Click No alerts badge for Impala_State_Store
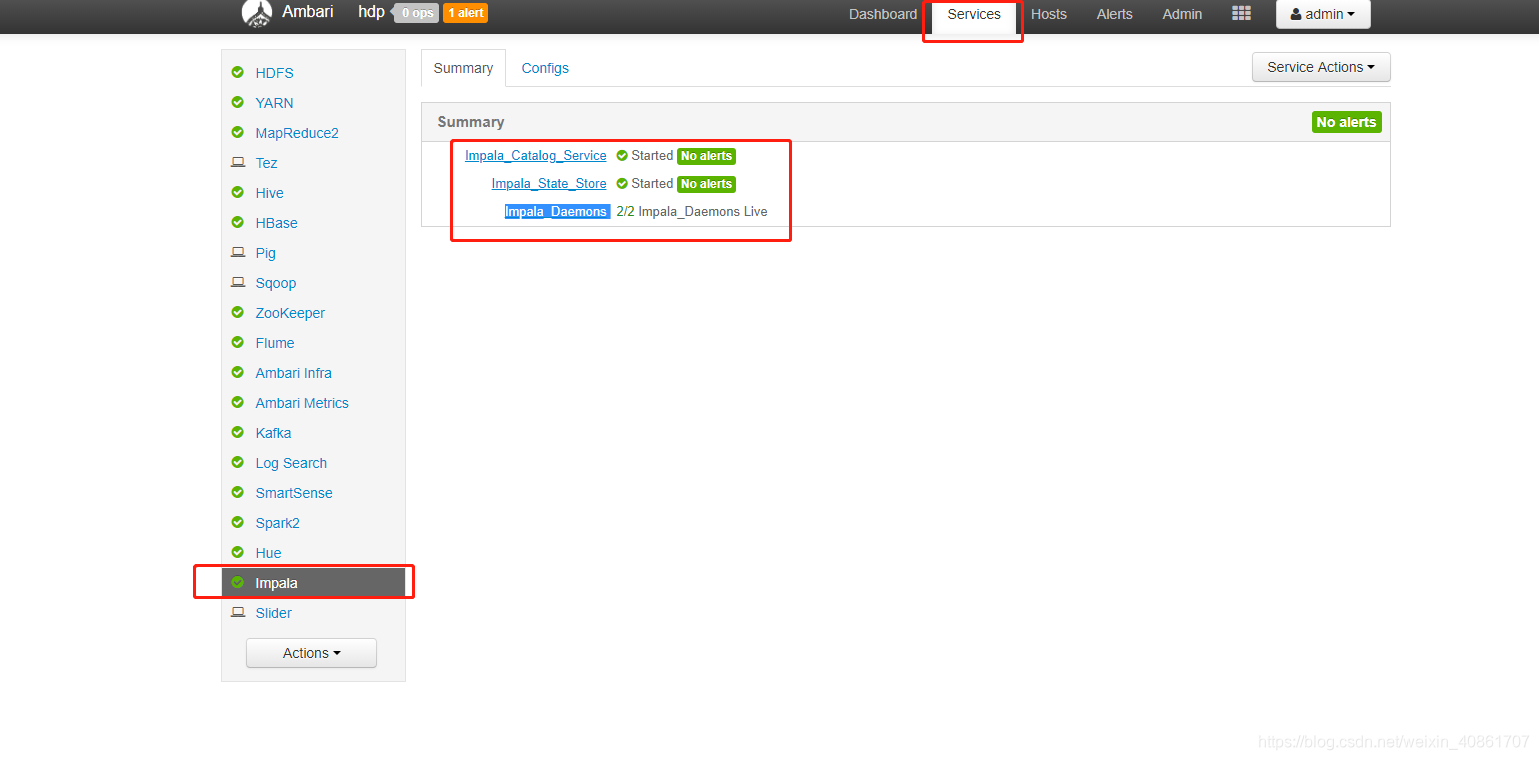The image size is (1539, 760). [x=706, y=184]
